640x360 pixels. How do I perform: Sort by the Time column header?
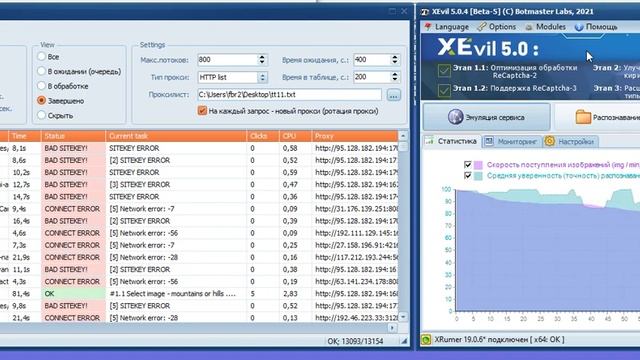(x=24, y=136)
